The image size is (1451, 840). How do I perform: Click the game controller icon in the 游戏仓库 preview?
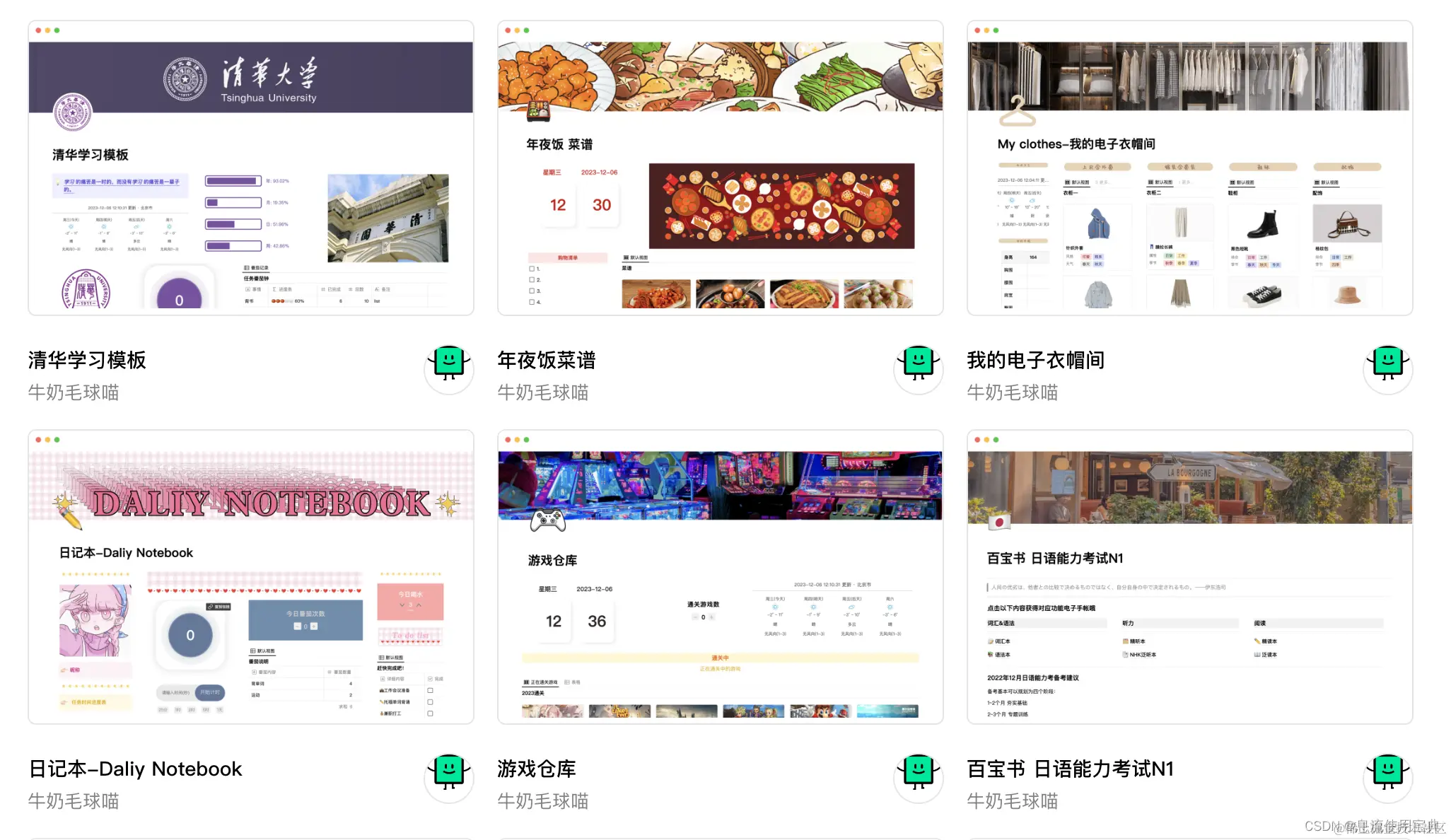tap(548, 520)
